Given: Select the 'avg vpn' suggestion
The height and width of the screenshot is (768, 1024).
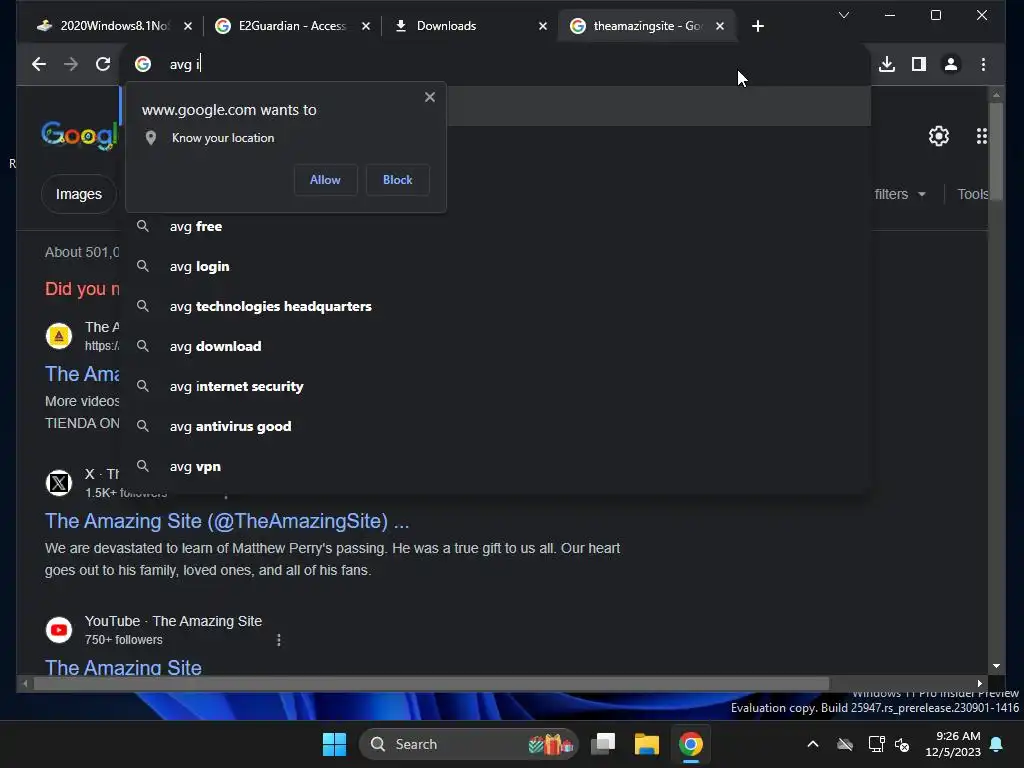Looking at the screenshot, I should [496, 466].
